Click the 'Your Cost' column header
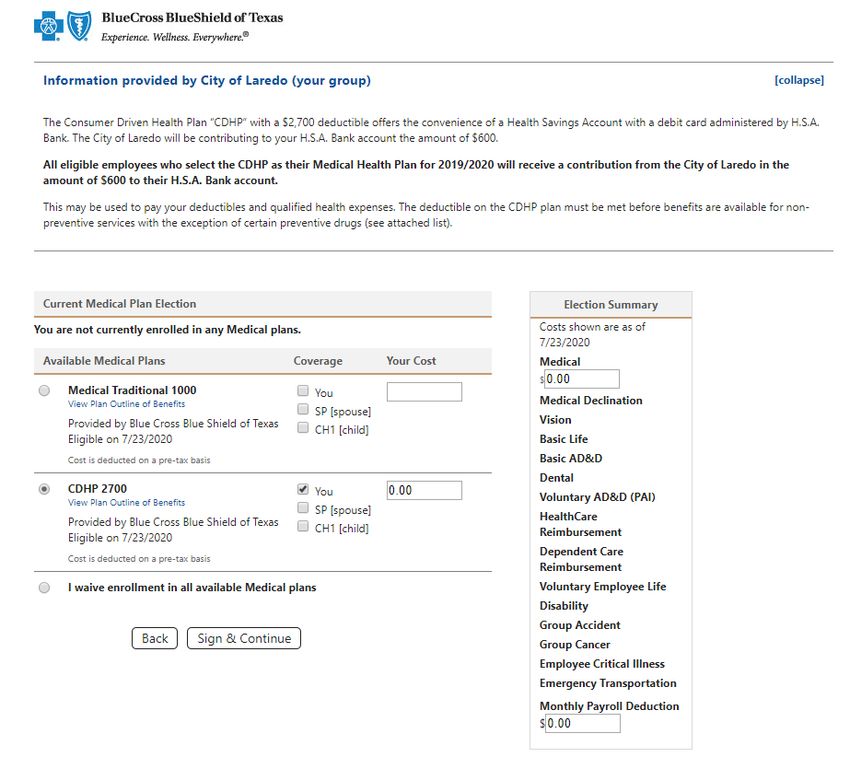The height and width of the screenshot is (757, 850). pos(411,361)
